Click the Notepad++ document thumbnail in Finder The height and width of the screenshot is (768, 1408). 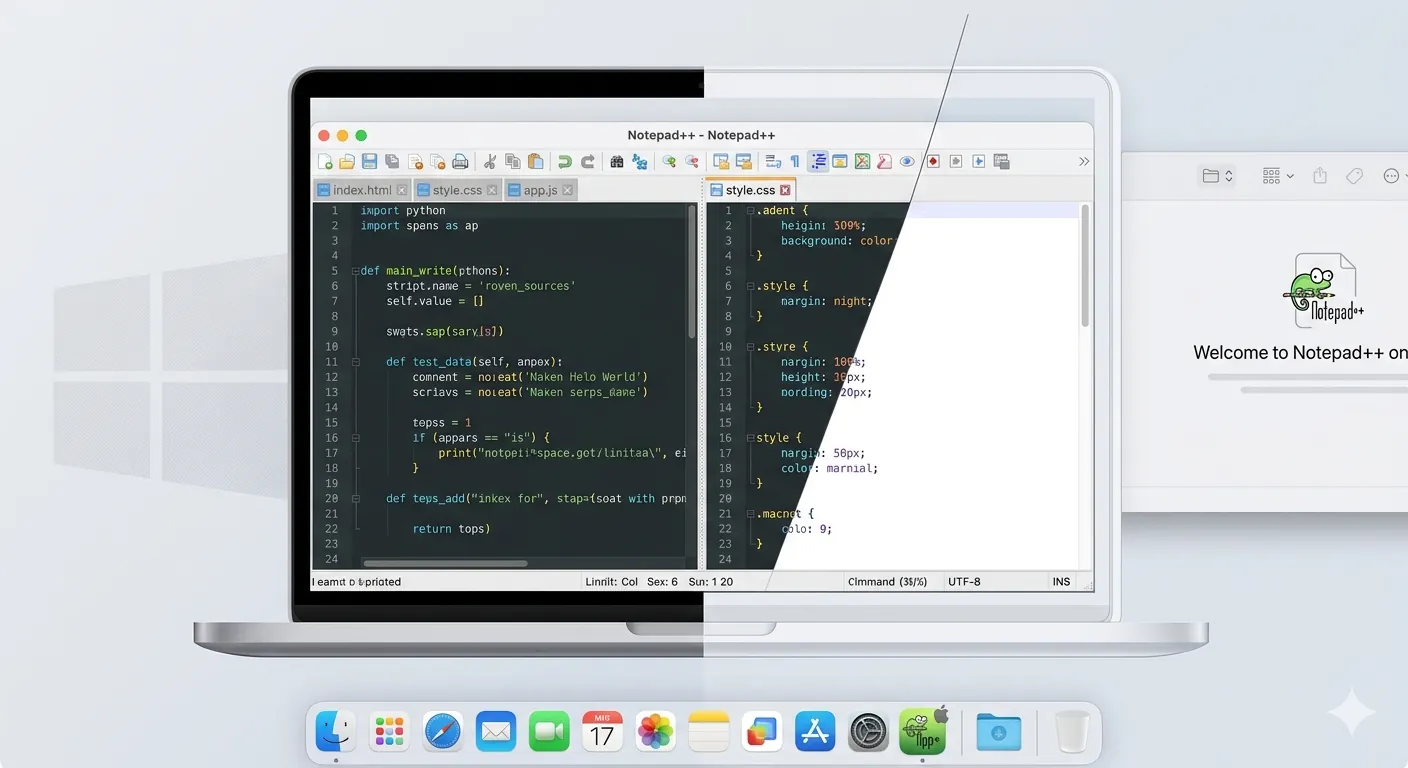coord(1324,291)
